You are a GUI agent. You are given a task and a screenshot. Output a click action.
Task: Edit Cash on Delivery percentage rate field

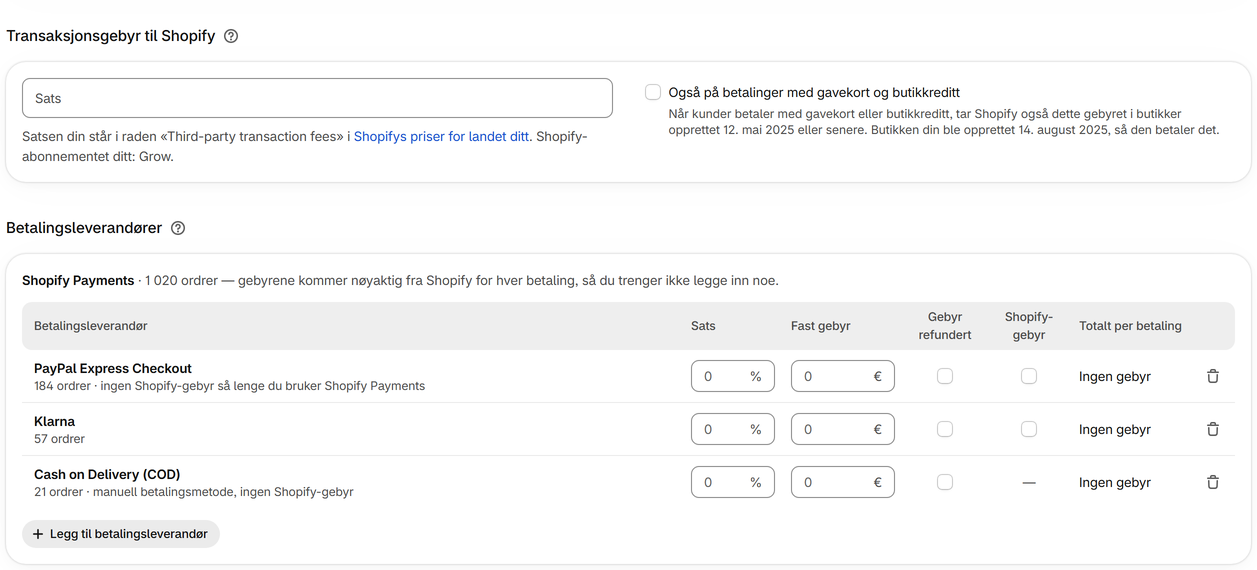733,482
